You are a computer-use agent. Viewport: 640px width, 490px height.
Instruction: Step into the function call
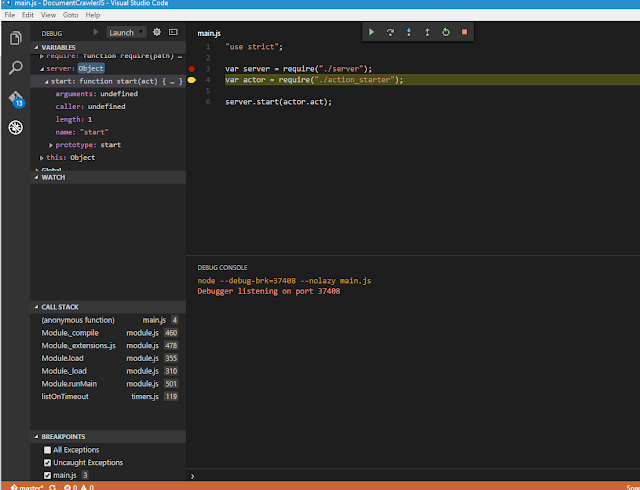point(409,32)
